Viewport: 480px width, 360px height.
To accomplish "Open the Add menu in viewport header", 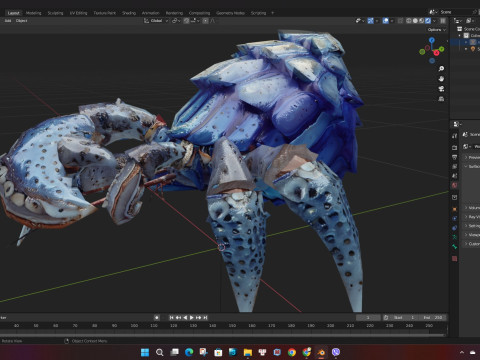I will pyautogui.click(x=8, y=21).
